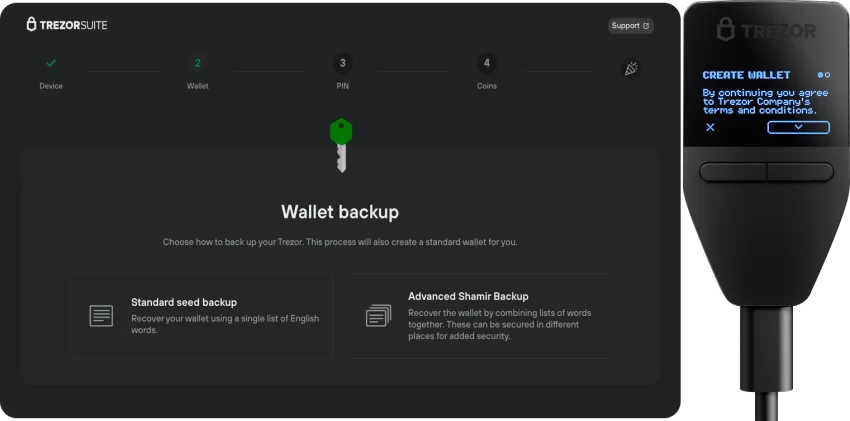Choose the Standard seed backup title
850x421 pixels.
point(184,301)
